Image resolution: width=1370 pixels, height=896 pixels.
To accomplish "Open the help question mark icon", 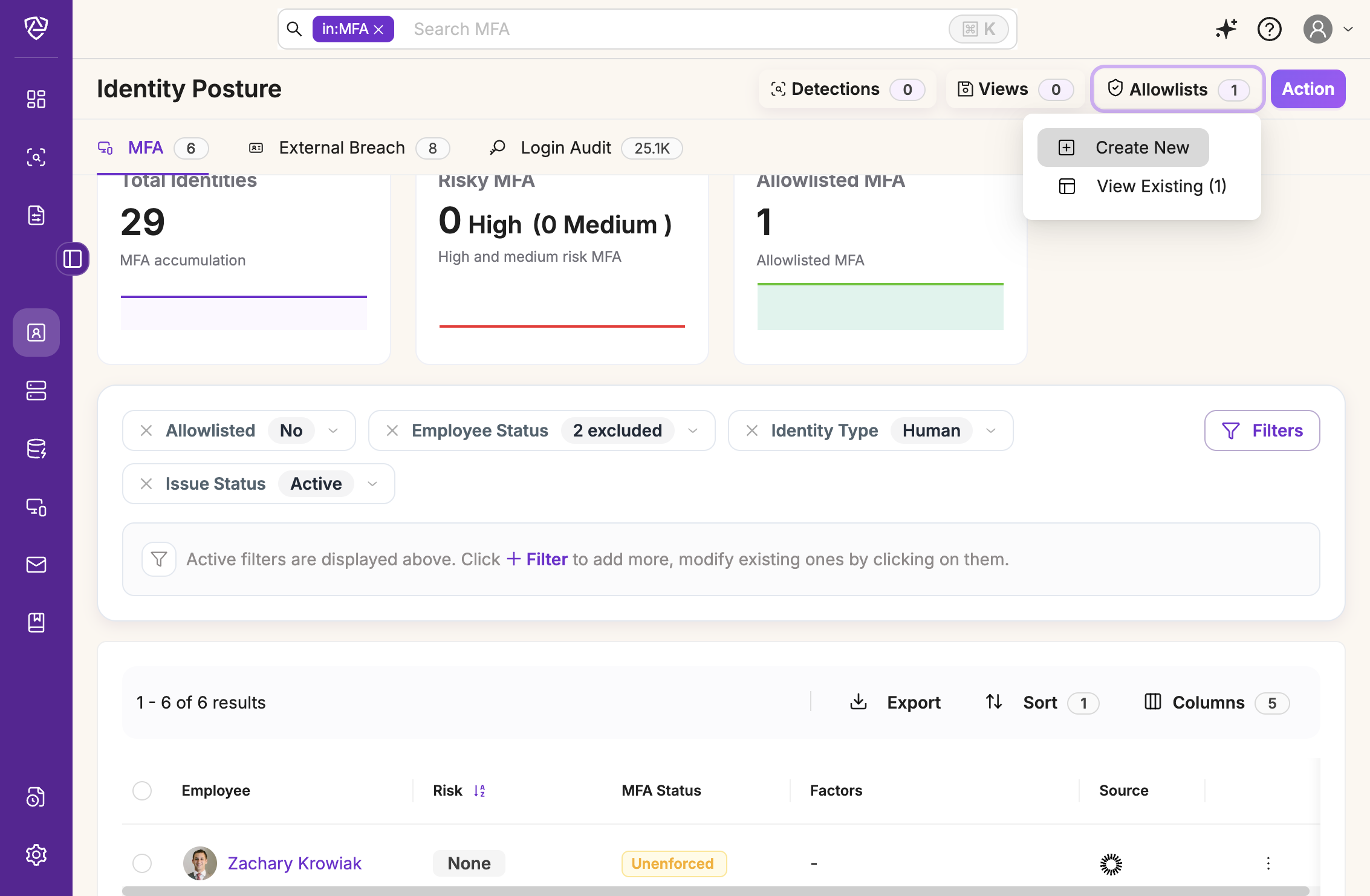I will click(1269, 29).
